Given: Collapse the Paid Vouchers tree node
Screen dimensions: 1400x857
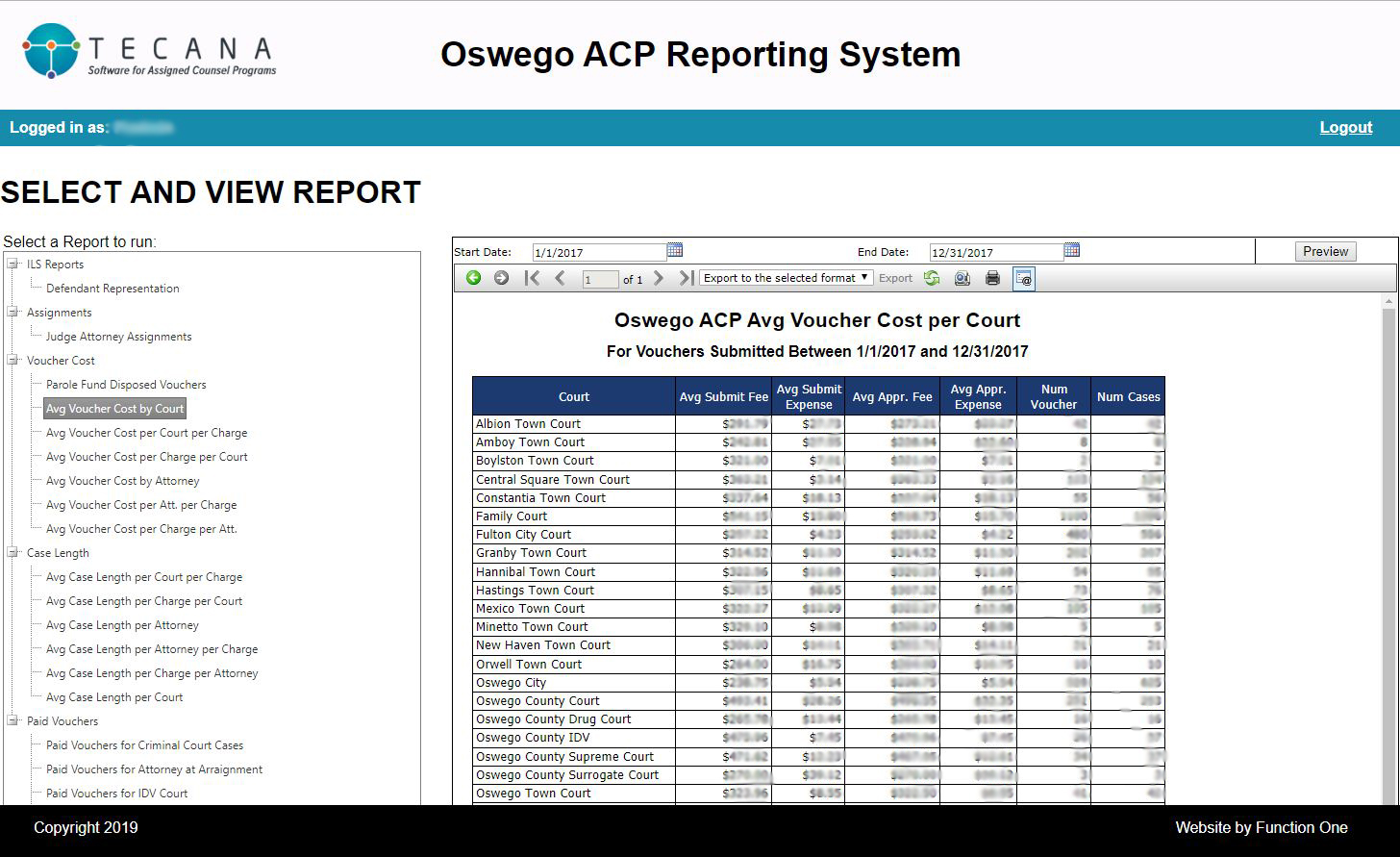Looking at the screenshot, I should tap(13, 720).
